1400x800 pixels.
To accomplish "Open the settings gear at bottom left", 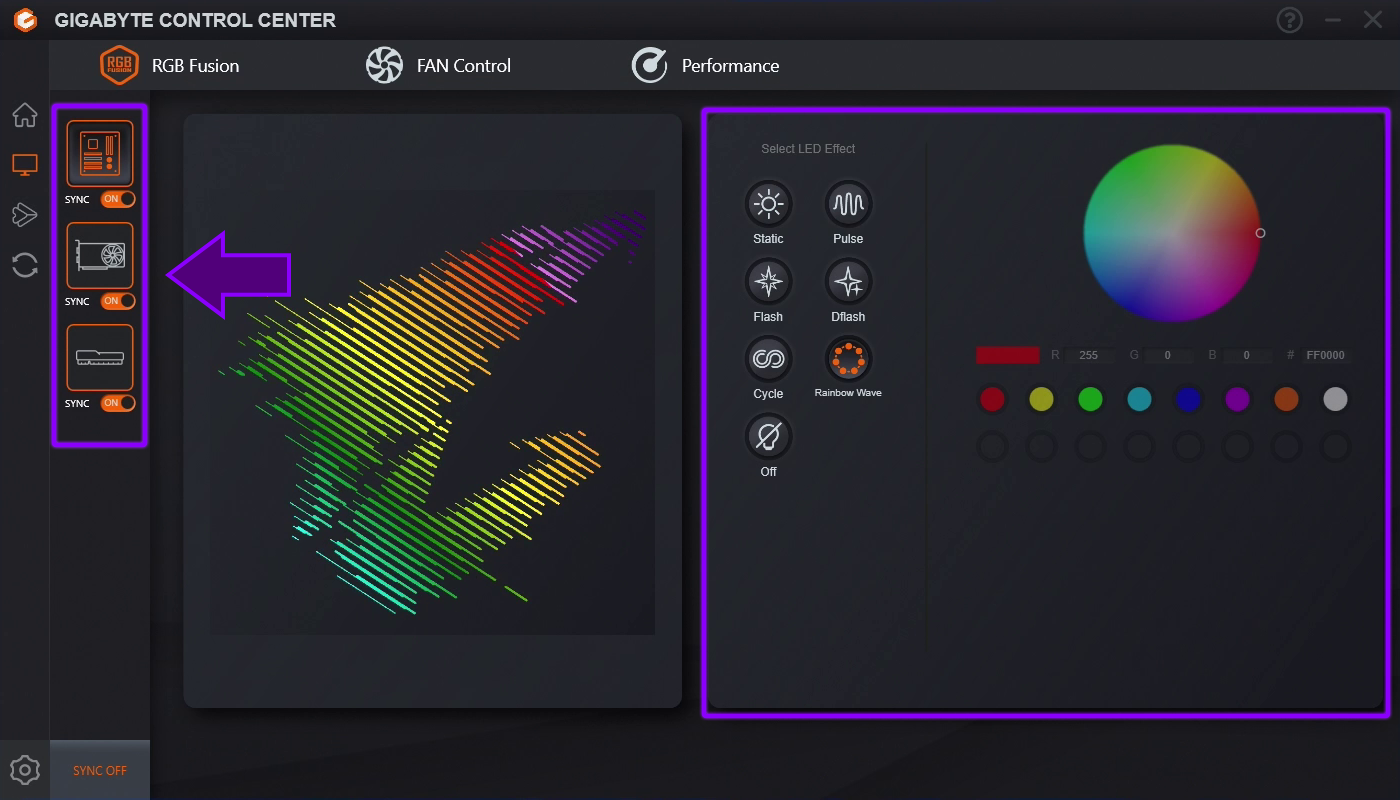I will point(24,768).
